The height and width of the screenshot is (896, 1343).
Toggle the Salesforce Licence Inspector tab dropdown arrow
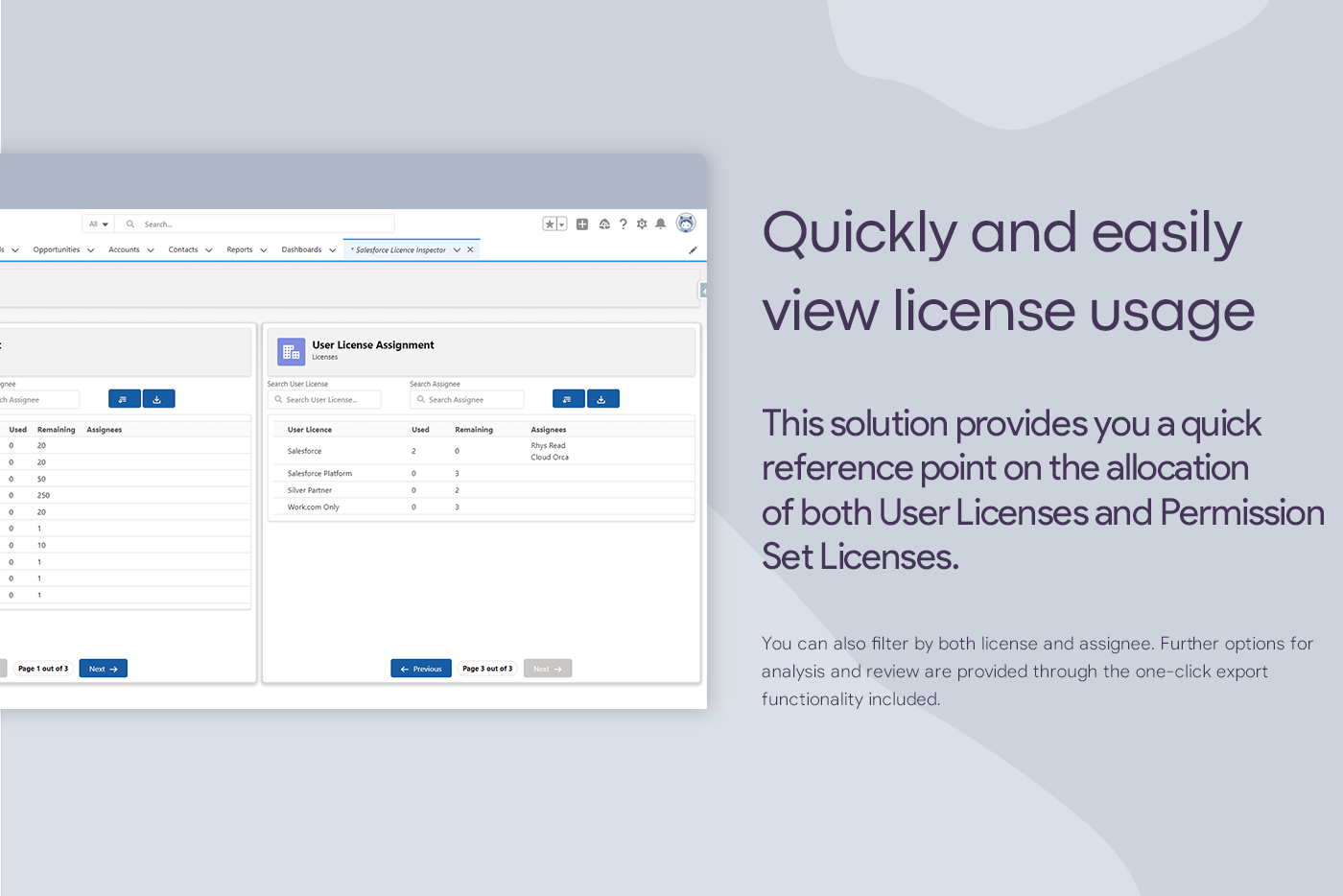click(x=457, y=248)
